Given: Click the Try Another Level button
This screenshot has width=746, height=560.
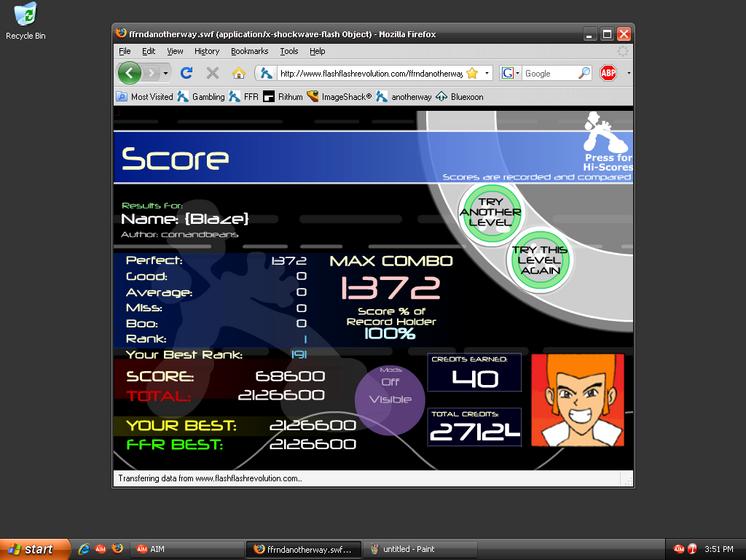Looking at the screenshot, I should click(x=491, y=212).
